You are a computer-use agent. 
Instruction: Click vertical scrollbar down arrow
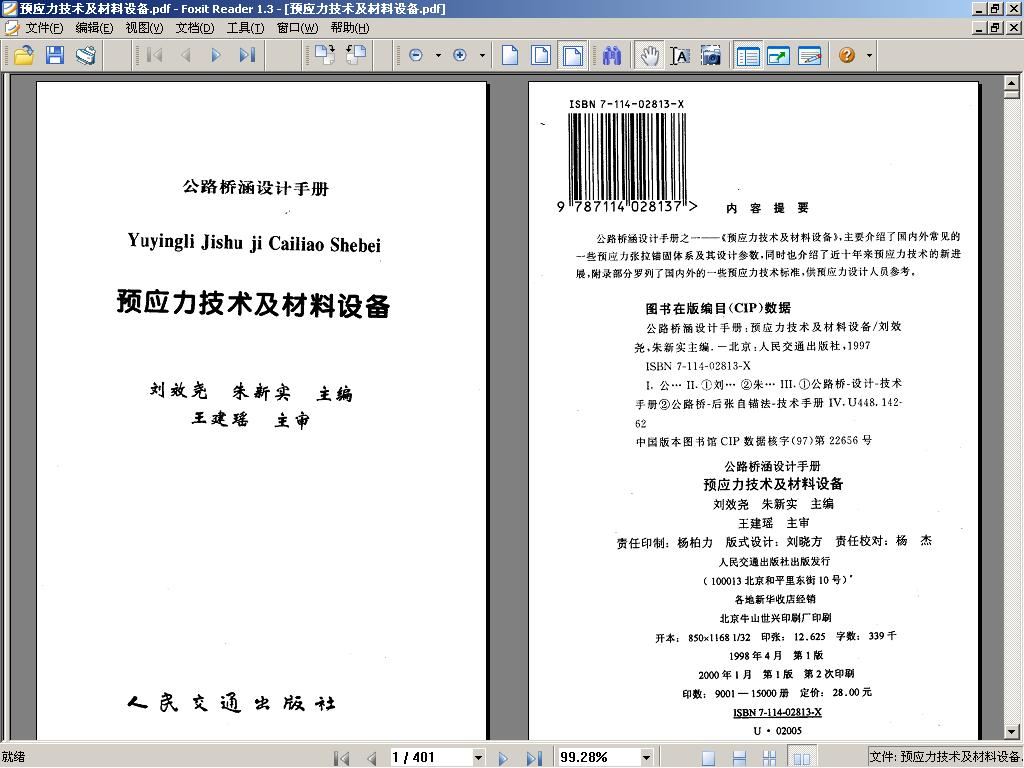coord(1012,731)
